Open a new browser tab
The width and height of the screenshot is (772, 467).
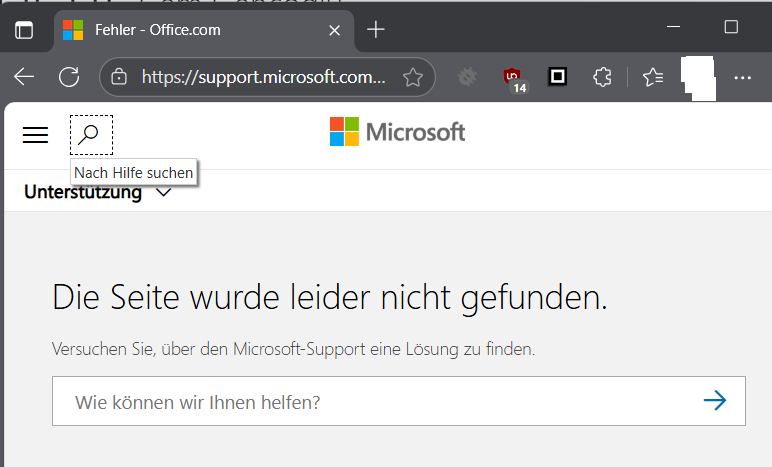376,30
